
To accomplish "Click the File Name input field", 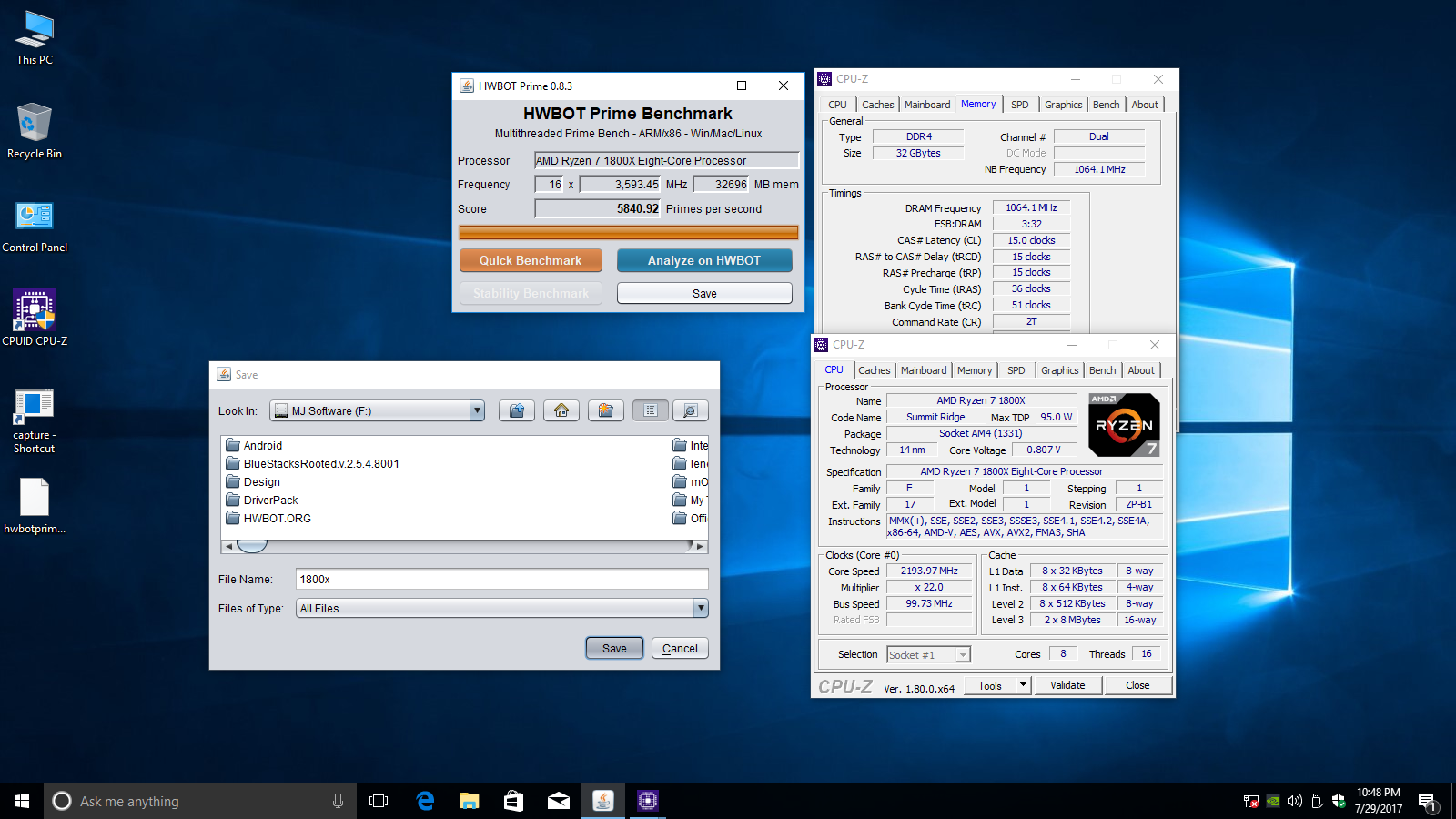I will 502,579.
